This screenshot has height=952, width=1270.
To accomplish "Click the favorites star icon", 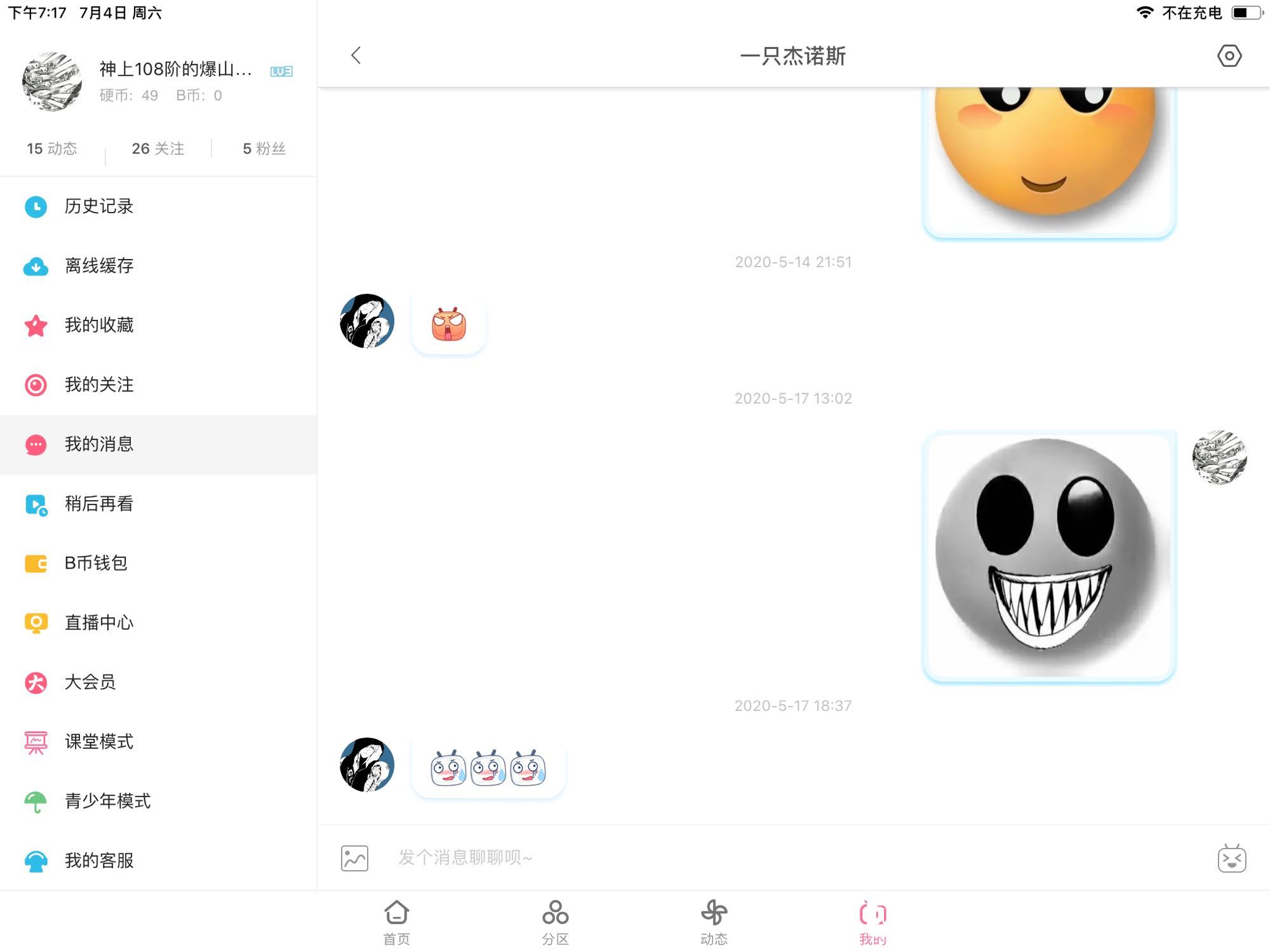I will point(36,326).
